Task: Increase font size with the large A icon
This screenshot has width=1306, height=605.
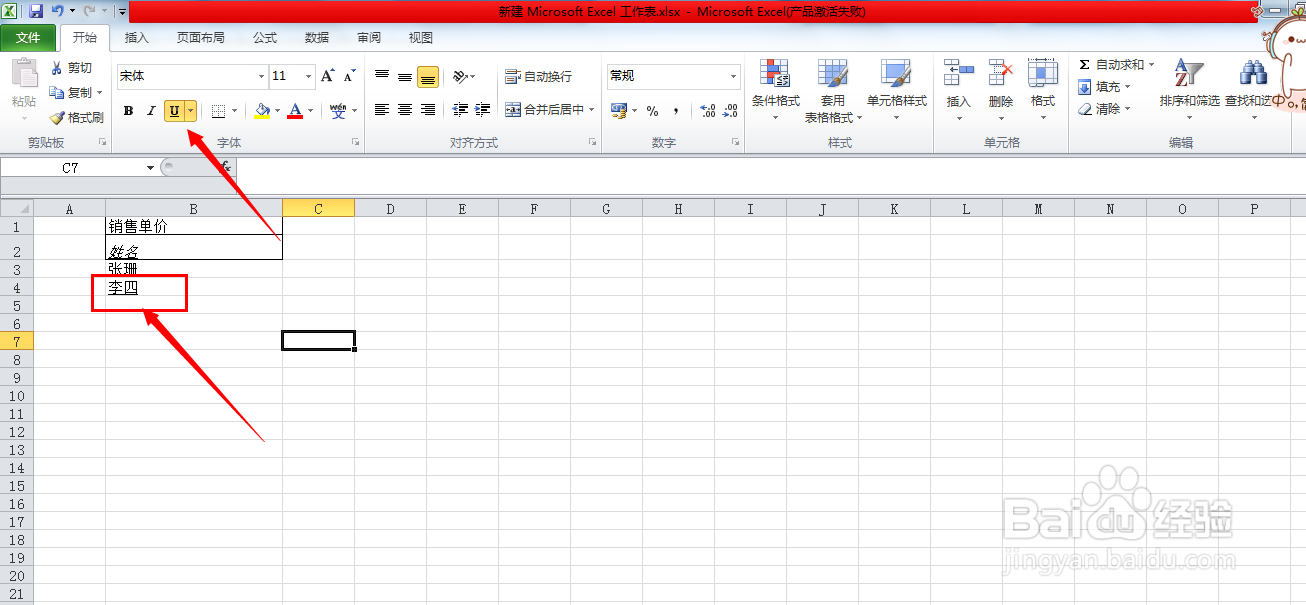Action: click(x=328, y=76)
